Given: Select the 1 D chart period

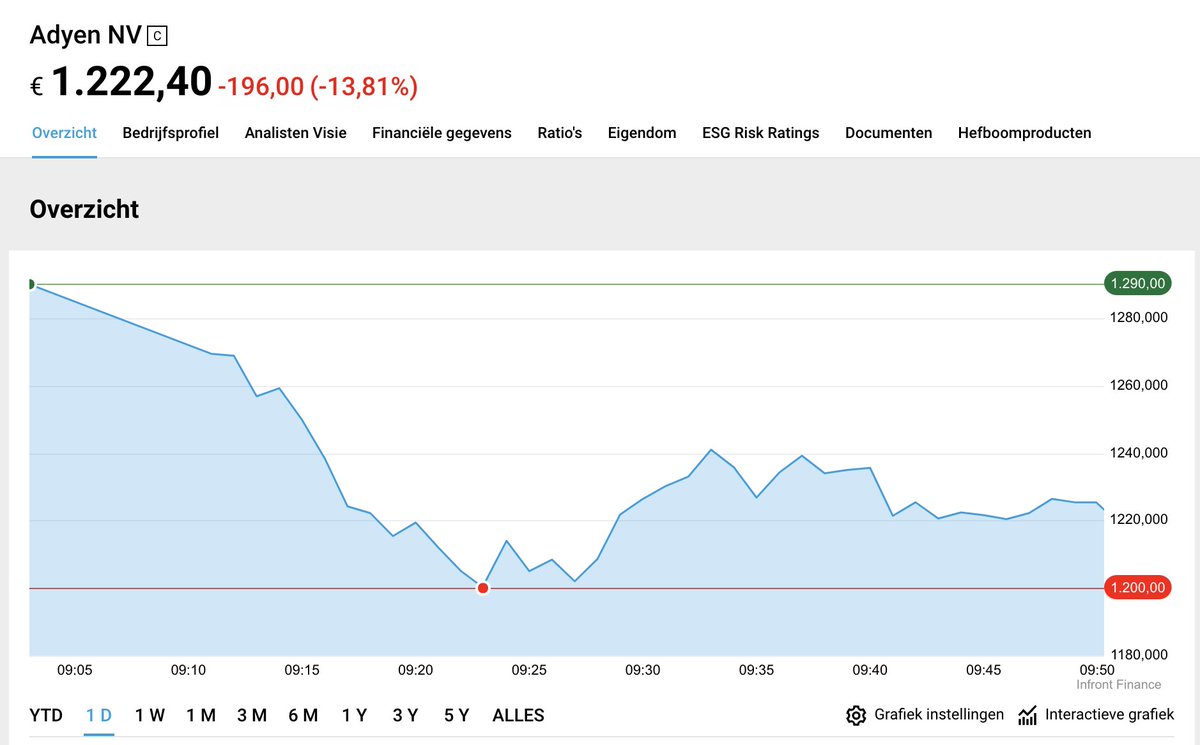Looking at the screenshot, I should point(99,715).
